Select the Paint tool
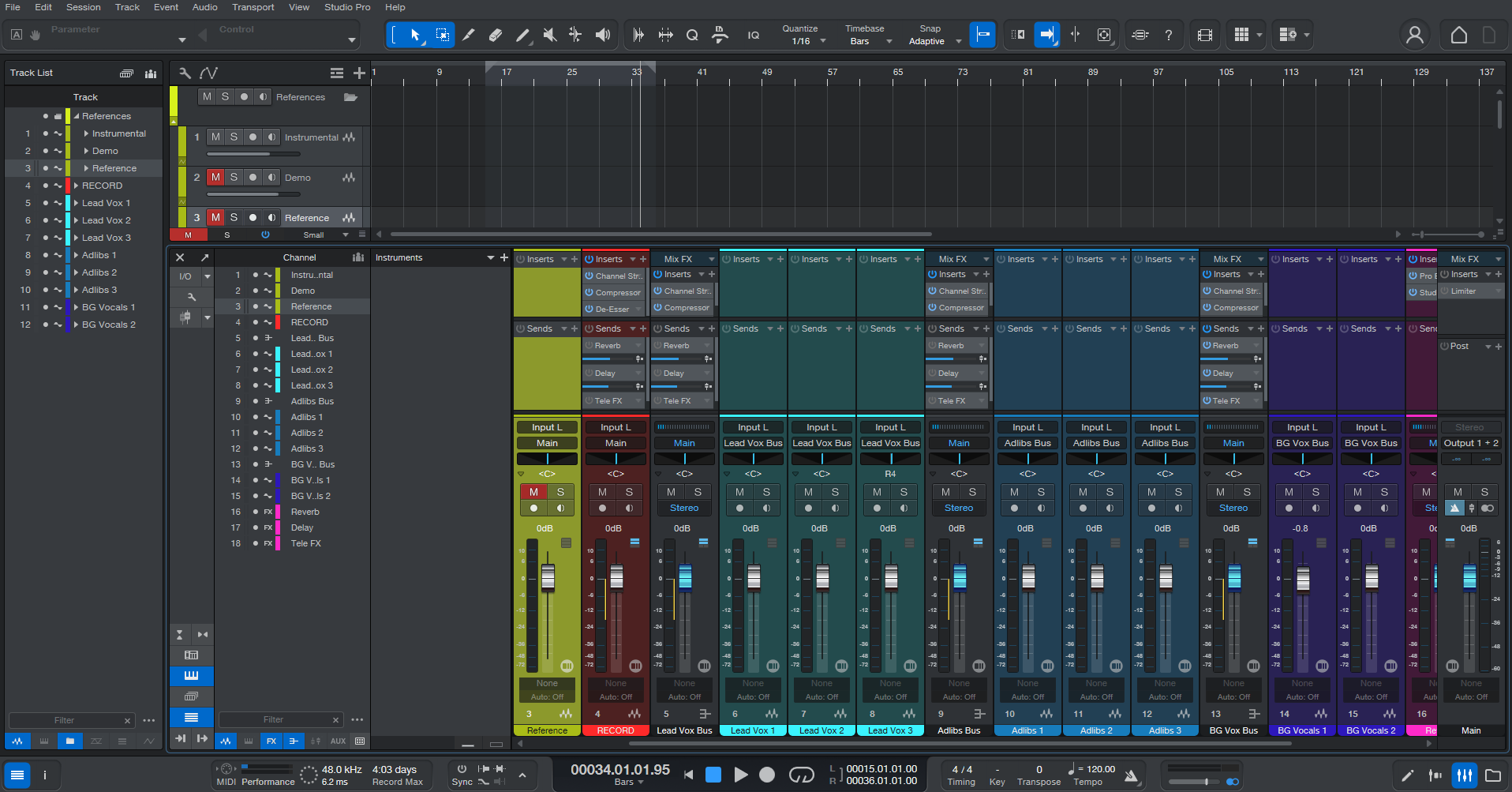The height and width of the screenshot is (792, 1512). (522, 35)
